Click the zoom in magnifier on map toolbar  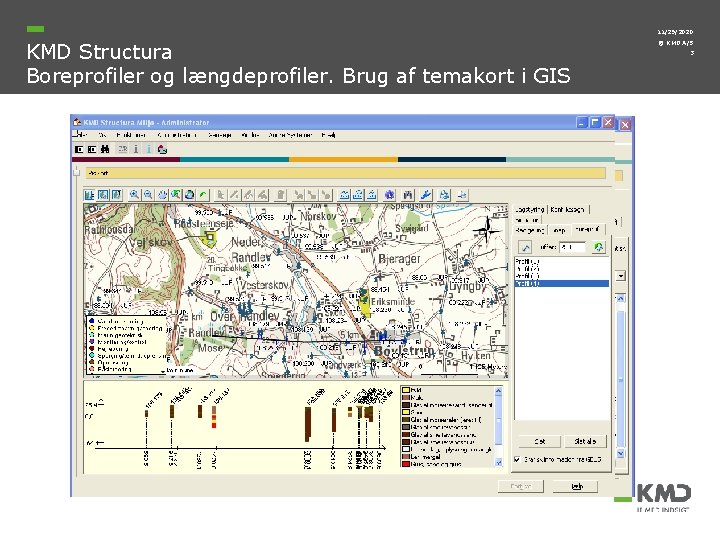[x=134, y=195]
